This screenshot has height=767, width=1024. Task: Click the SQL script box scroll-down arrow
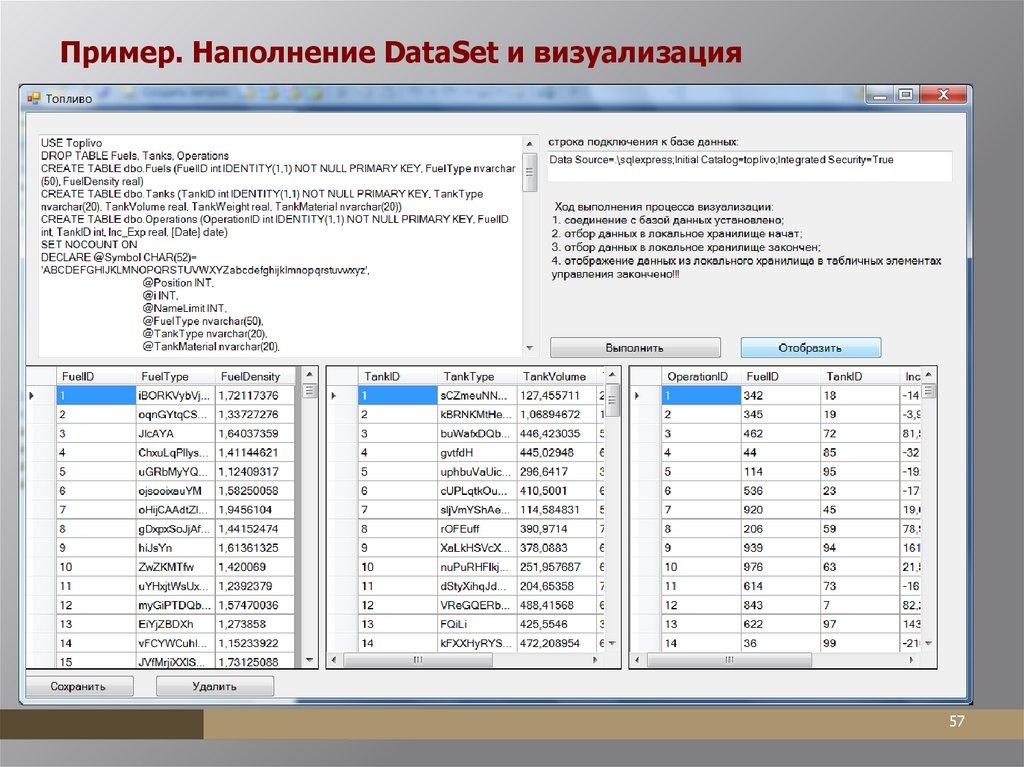click(x=529, y=348)
